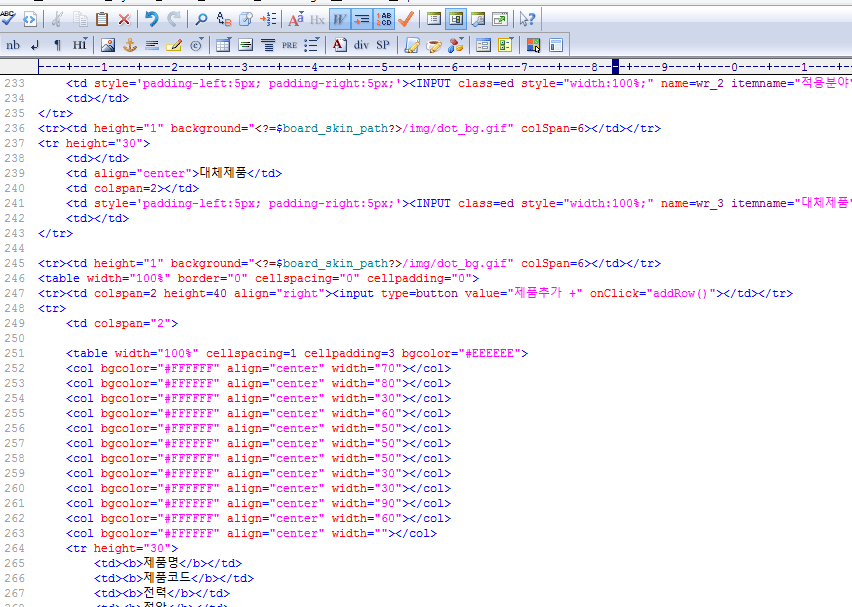The width and height of the screenshot is (852, 607).
Task: Open the Table insert dropdown
Action: tap(223, 45)
